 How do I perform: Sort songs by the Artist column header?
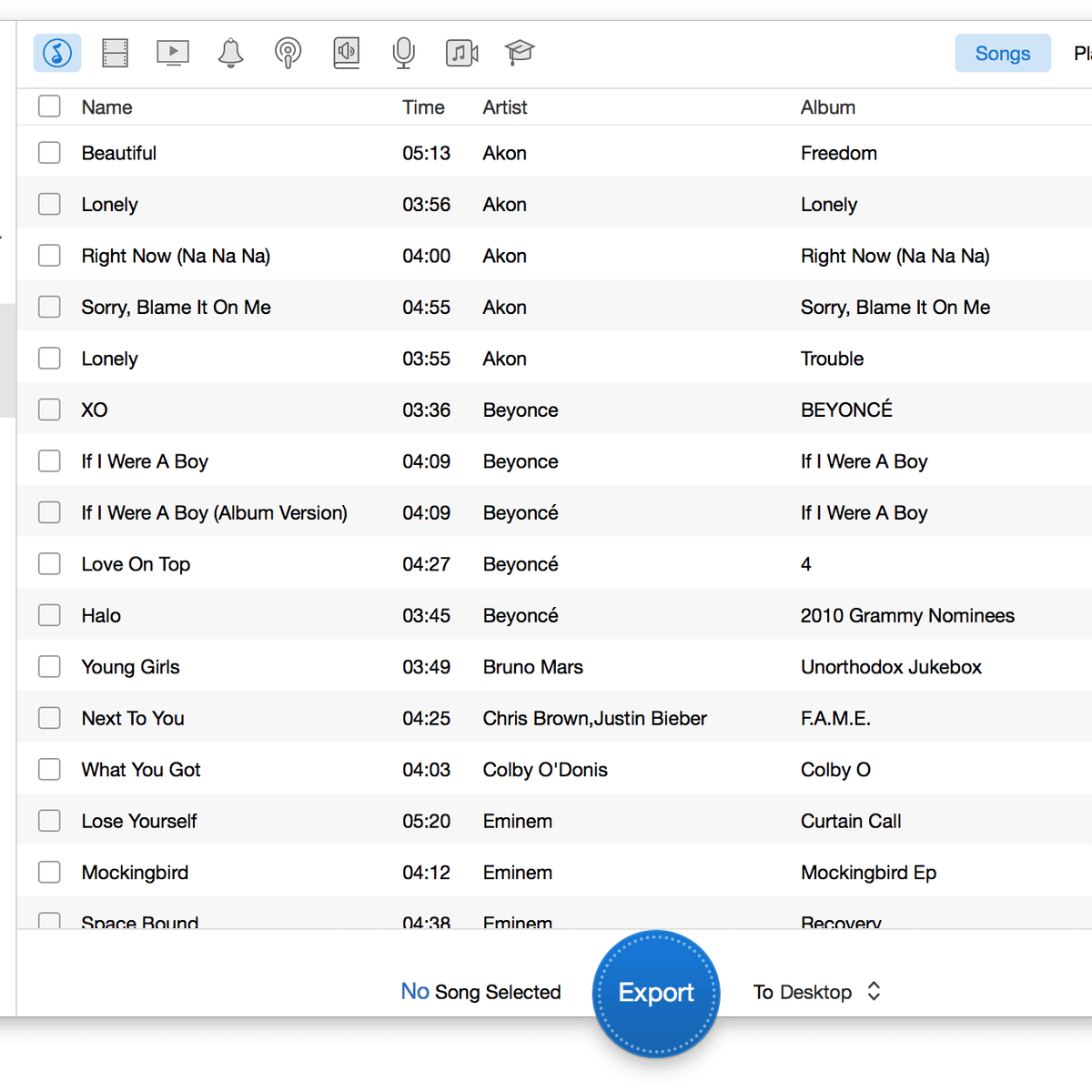pyautogui.click(x=505, y=107)
